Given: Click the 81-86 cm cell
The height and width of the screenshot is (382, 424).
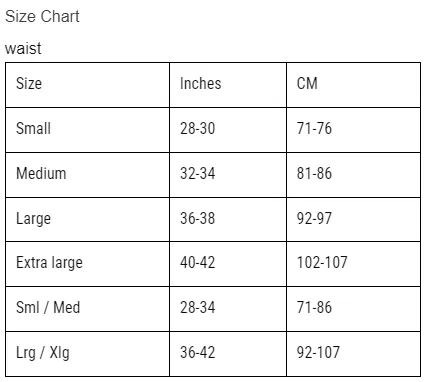Looking at the screenshot, I should 353,175.
